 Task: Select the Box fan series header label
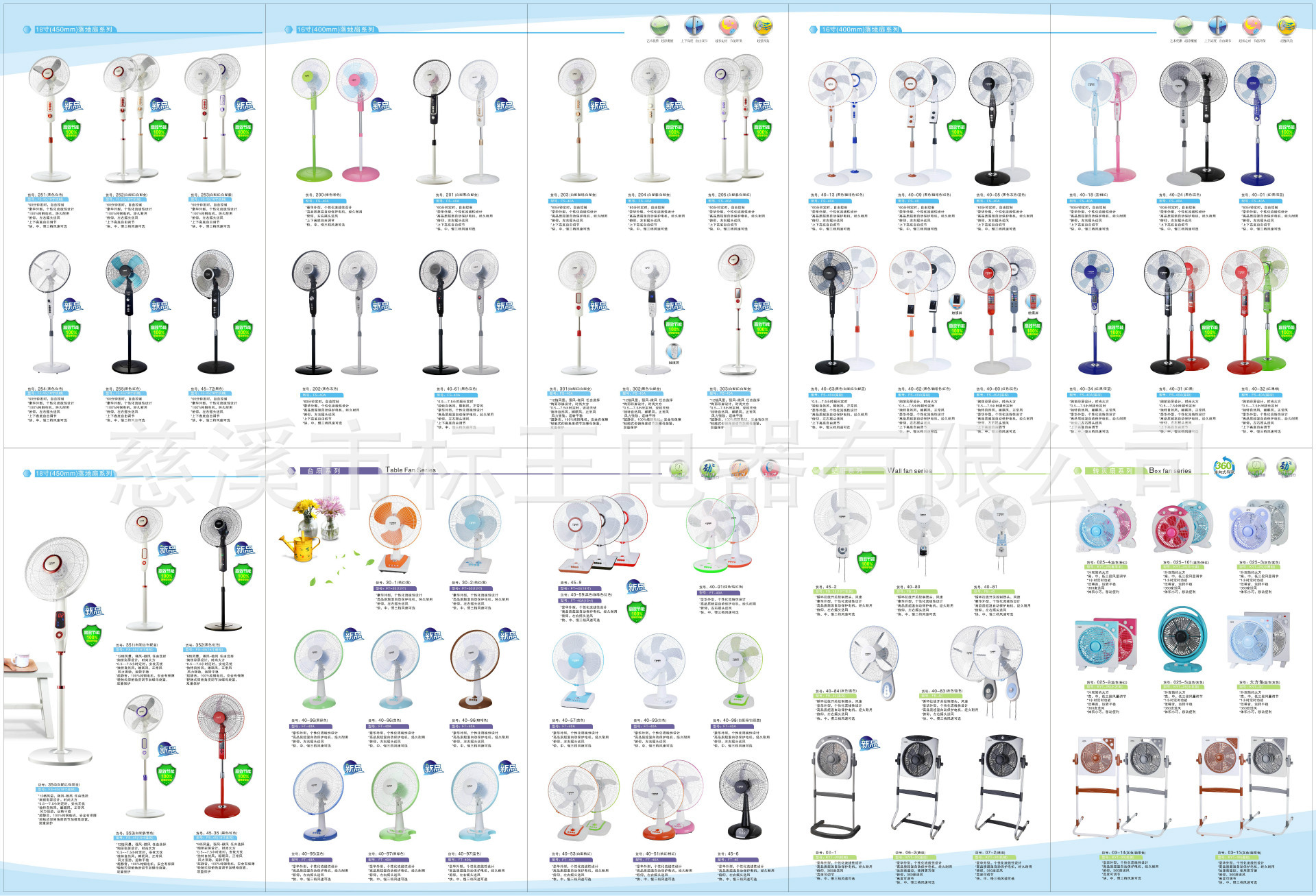click(x=1170, y=471)
